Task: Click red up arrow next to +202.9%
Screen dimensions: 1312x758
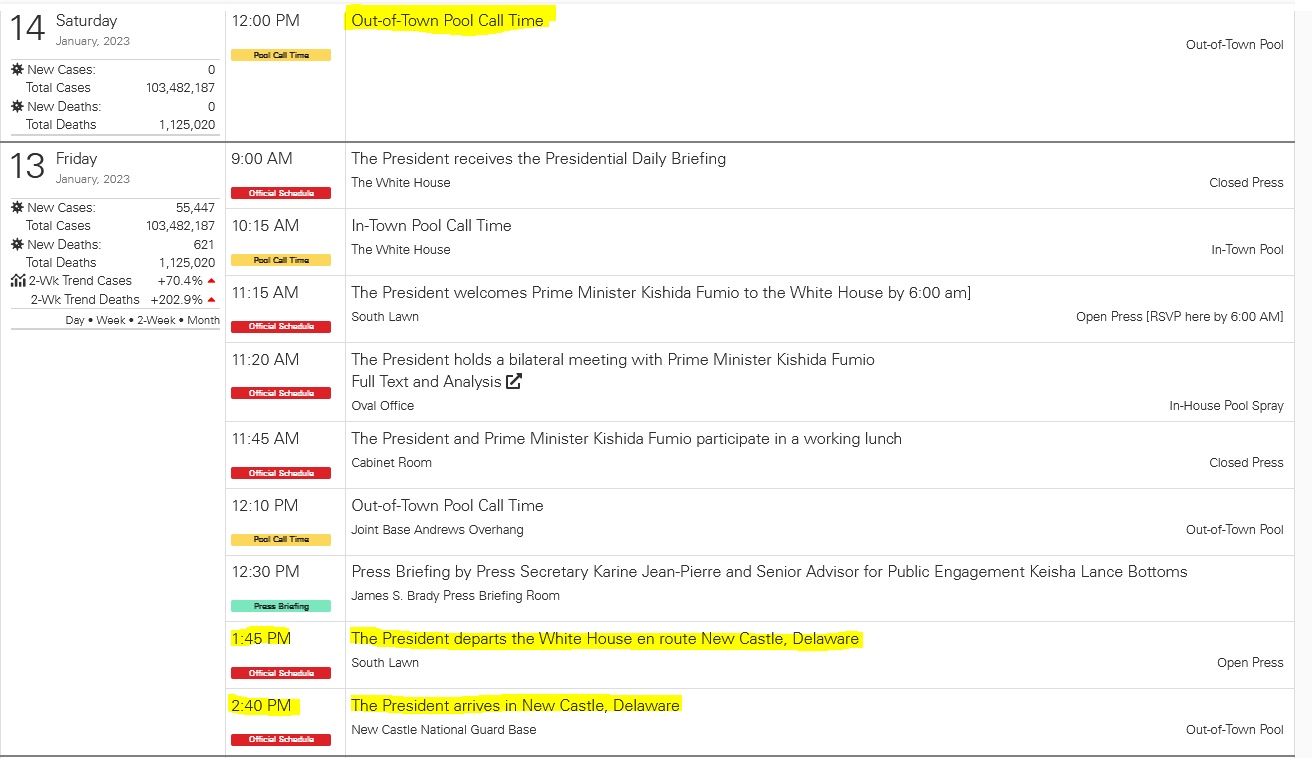Action: 211,299
